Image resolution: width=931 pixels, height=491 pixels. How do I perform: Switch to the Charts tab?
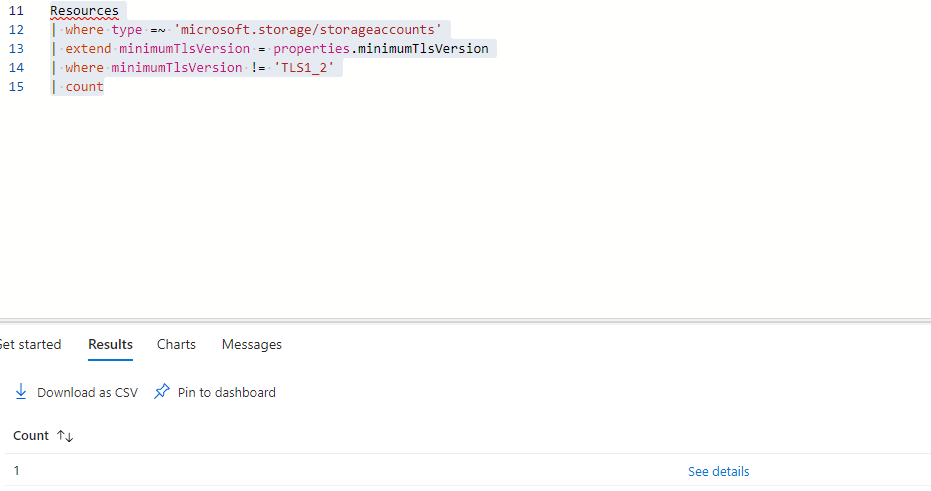176,344
